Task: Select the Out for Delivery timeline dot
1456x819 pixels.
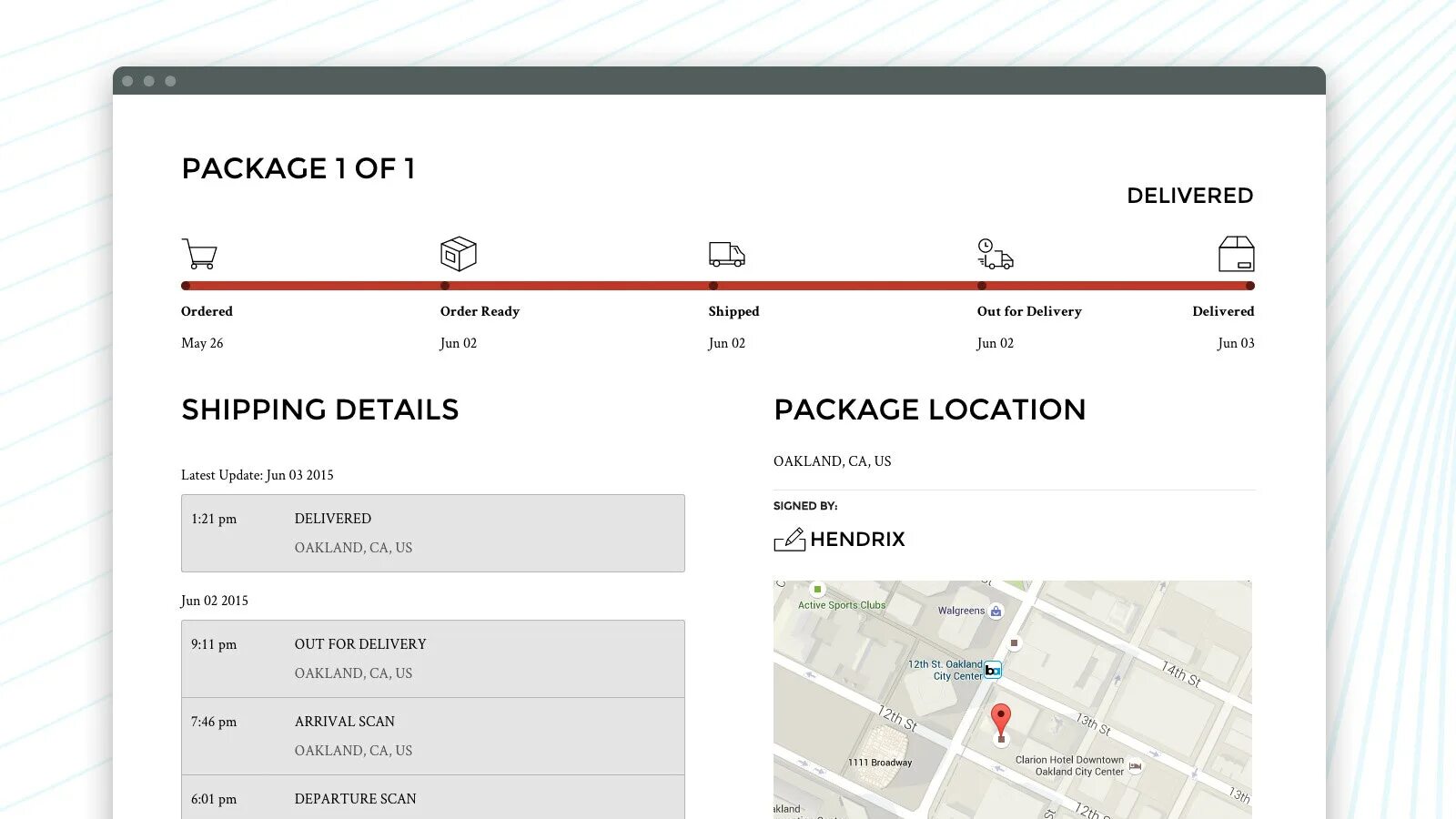Action: (x=982, y=286)
